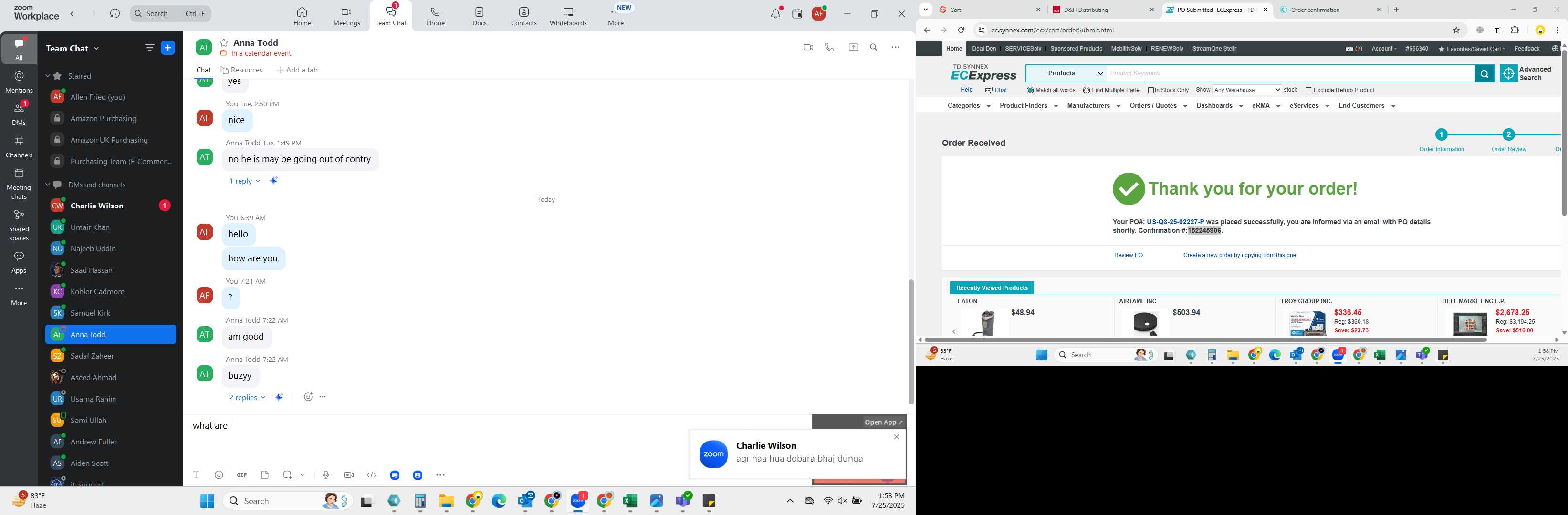
Task: Open the Zoom calendar icon
Action: tap(797, 13)
